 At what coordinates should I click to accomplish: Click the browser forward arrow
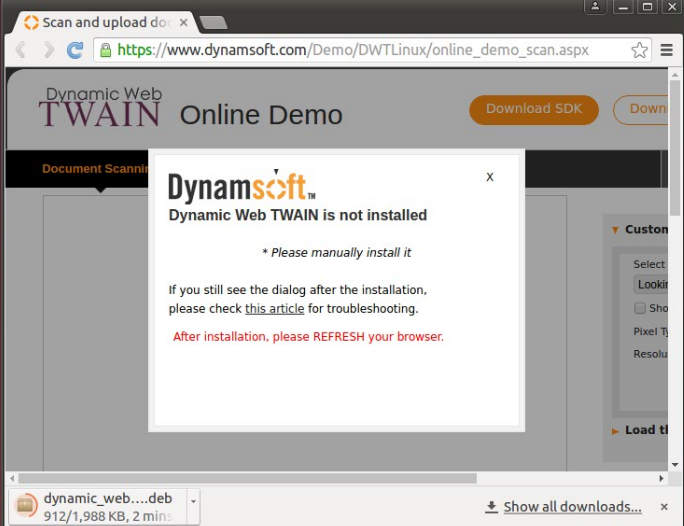pyautogui.click(x=47, y=50)
